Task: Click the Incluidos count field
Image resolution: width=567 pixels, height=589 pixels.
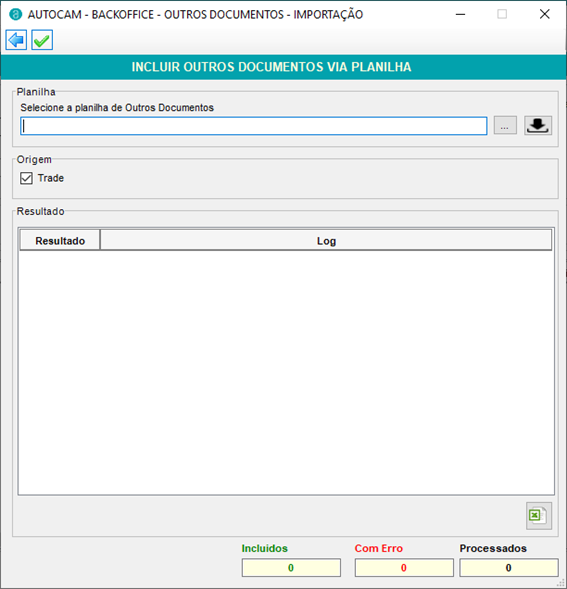Action: (x=291, y=567)
